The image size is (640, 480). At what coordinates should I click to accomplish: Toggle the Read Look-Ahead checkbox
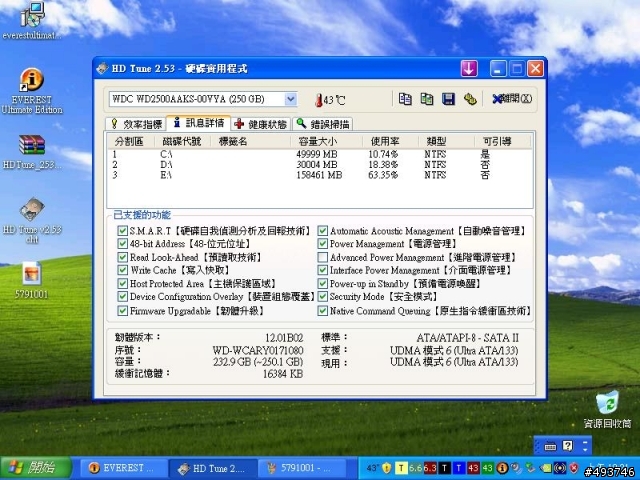click(x=122, y=257)
